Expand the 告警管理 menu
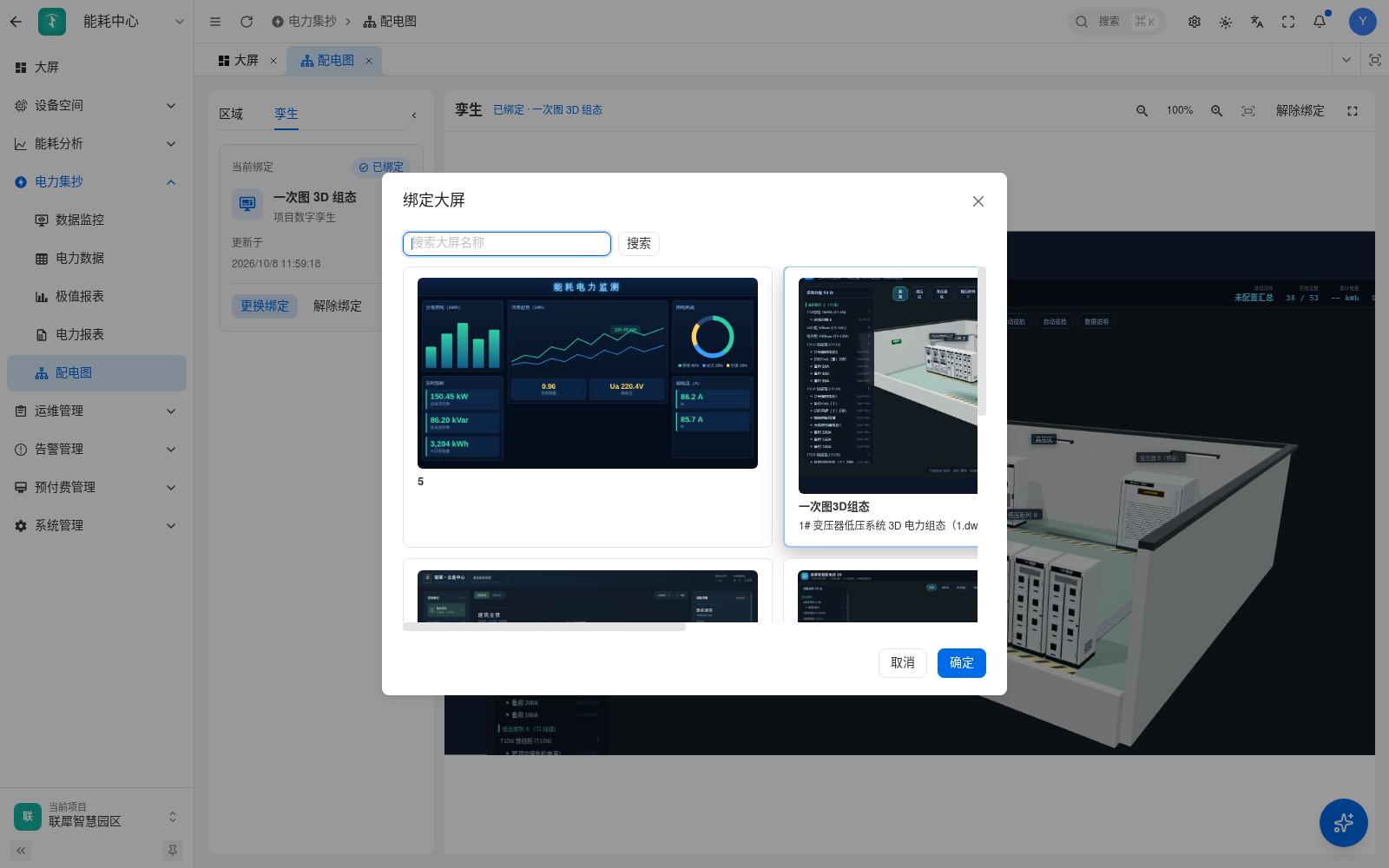 [x=96, y=449]
